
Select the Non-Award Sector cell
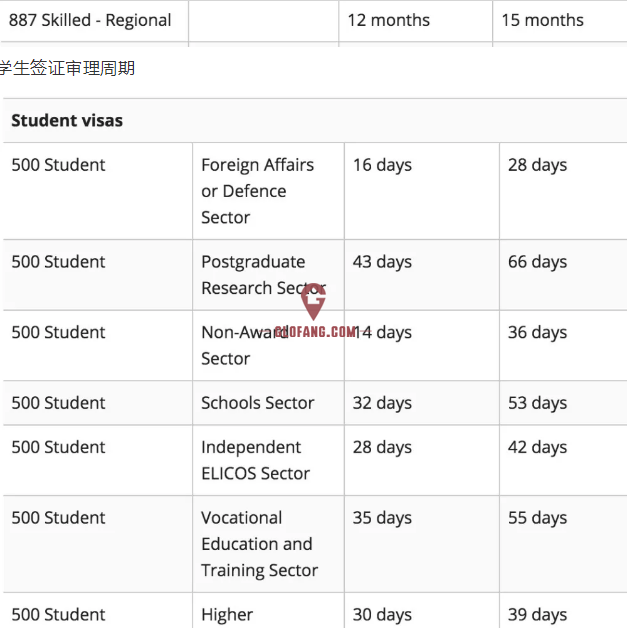pos(268,345)
